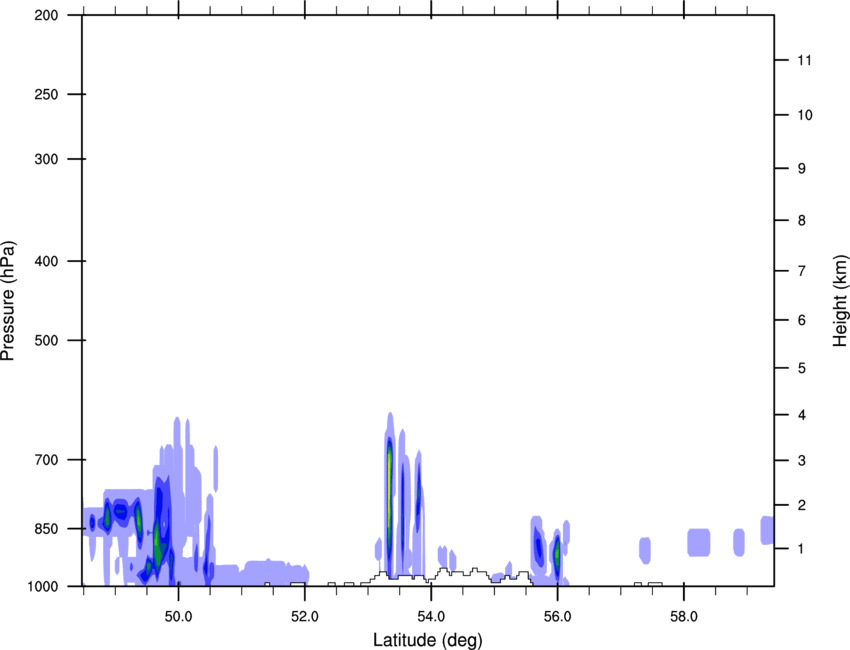Select the 250 pressure tick label

[46, 94]
